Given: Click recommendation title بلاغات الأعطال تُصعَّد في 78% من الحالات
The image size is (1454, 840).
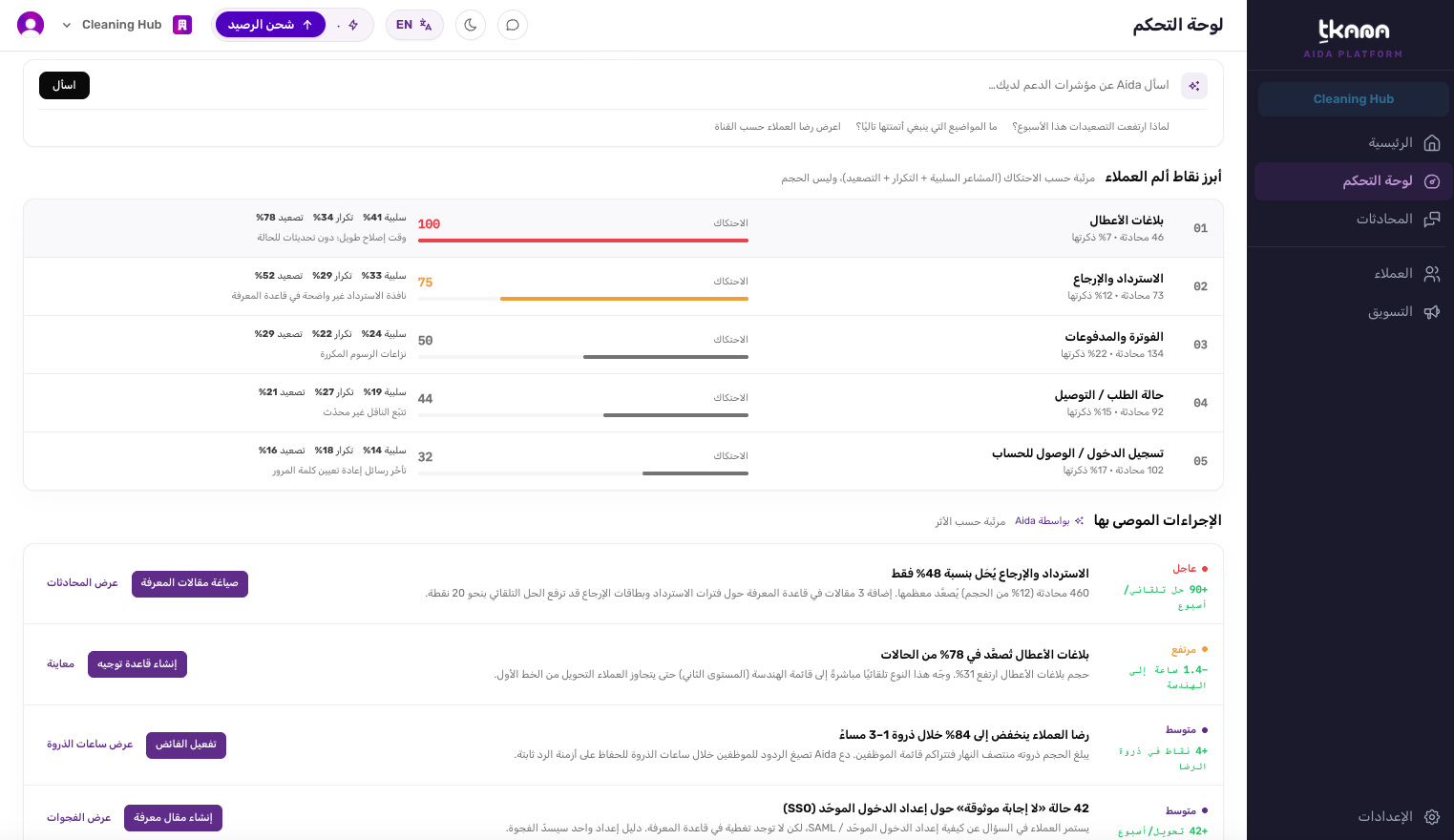Looking at the screenshot, I should pos(984,655).
